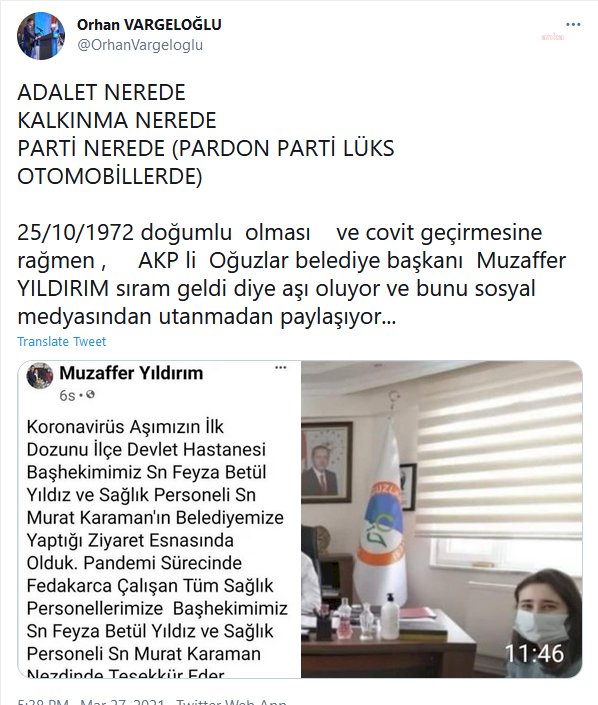Click the office photo with flag
This screenshot has height=705, width=598.
point(442,519)
